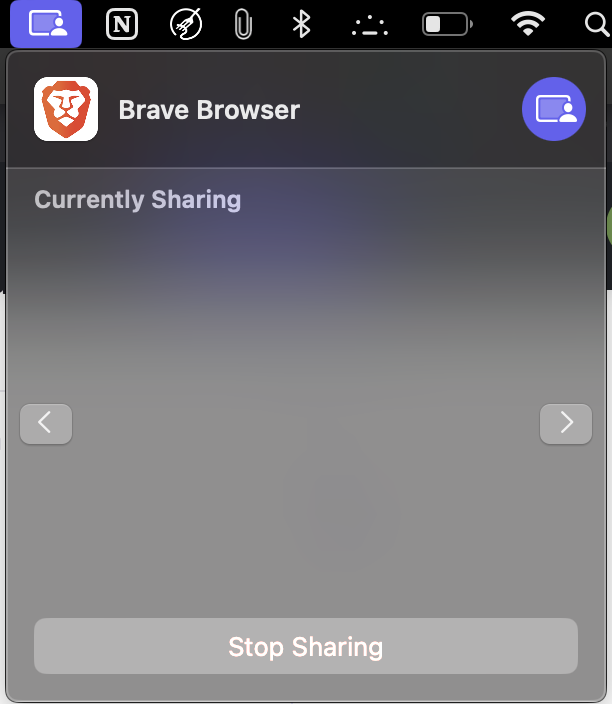
Task: Click the screen sharing menu bar icon
Action: click(x=46, y=24)
